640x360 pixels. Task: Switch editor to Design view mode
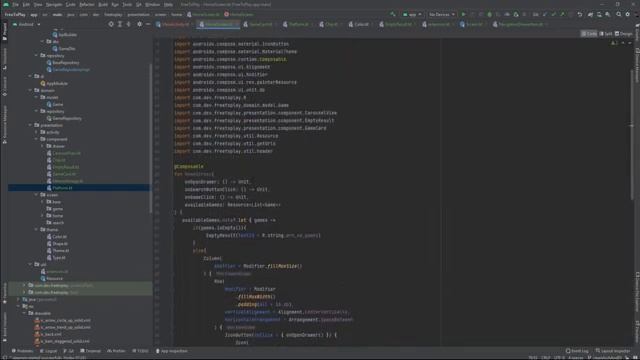624,34
